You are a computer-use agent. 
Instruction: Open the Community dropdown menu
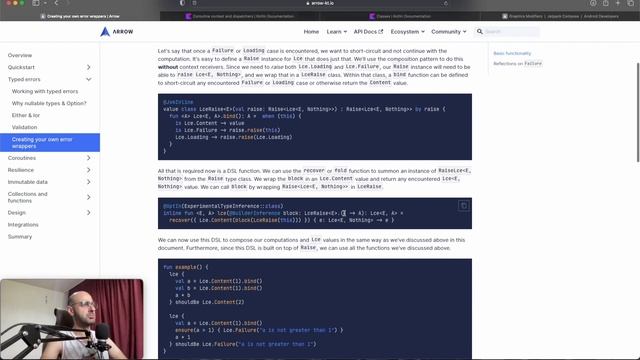point(449,31)
